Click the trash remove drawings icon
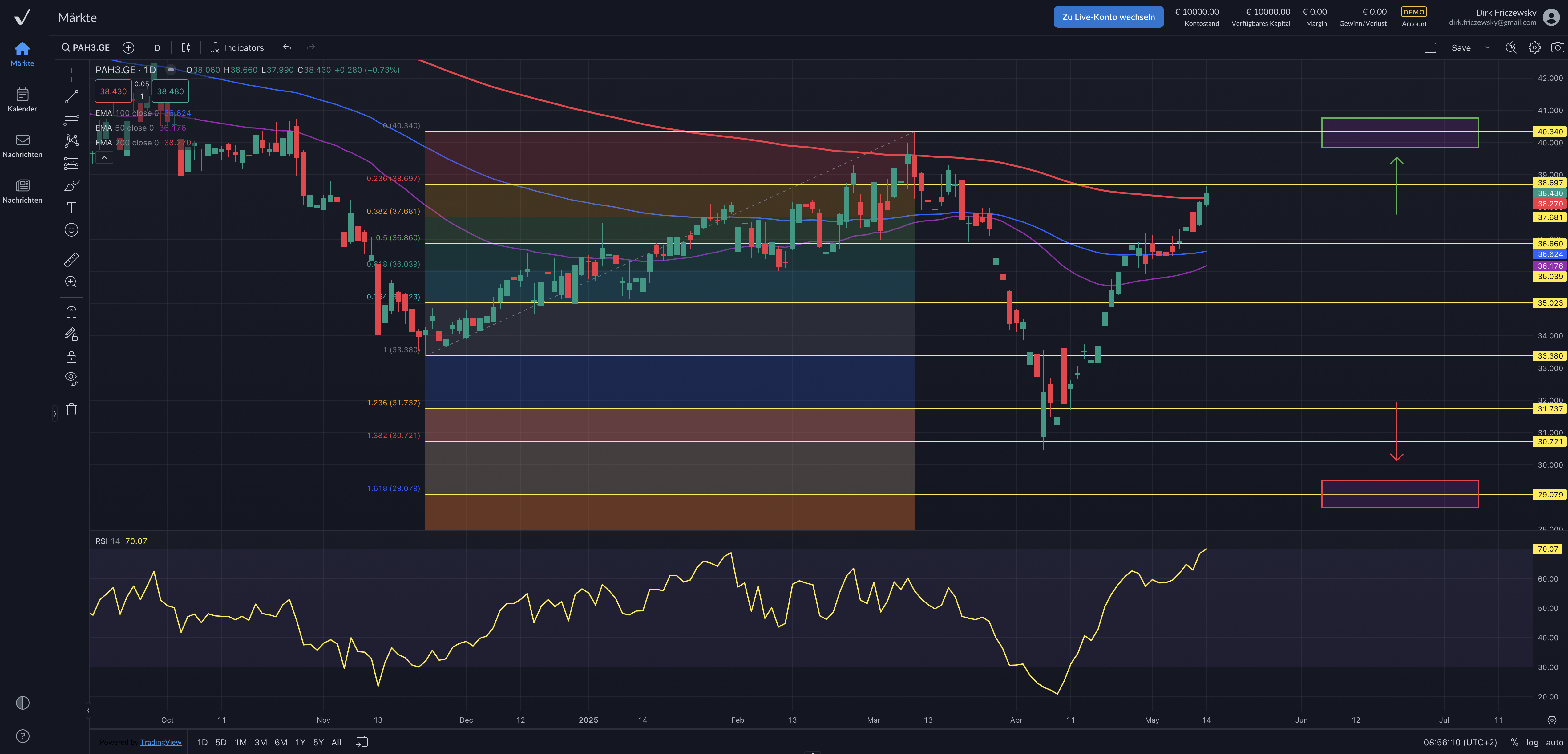Viewport: 1568px width, 754px height. [x=71, y=409]
